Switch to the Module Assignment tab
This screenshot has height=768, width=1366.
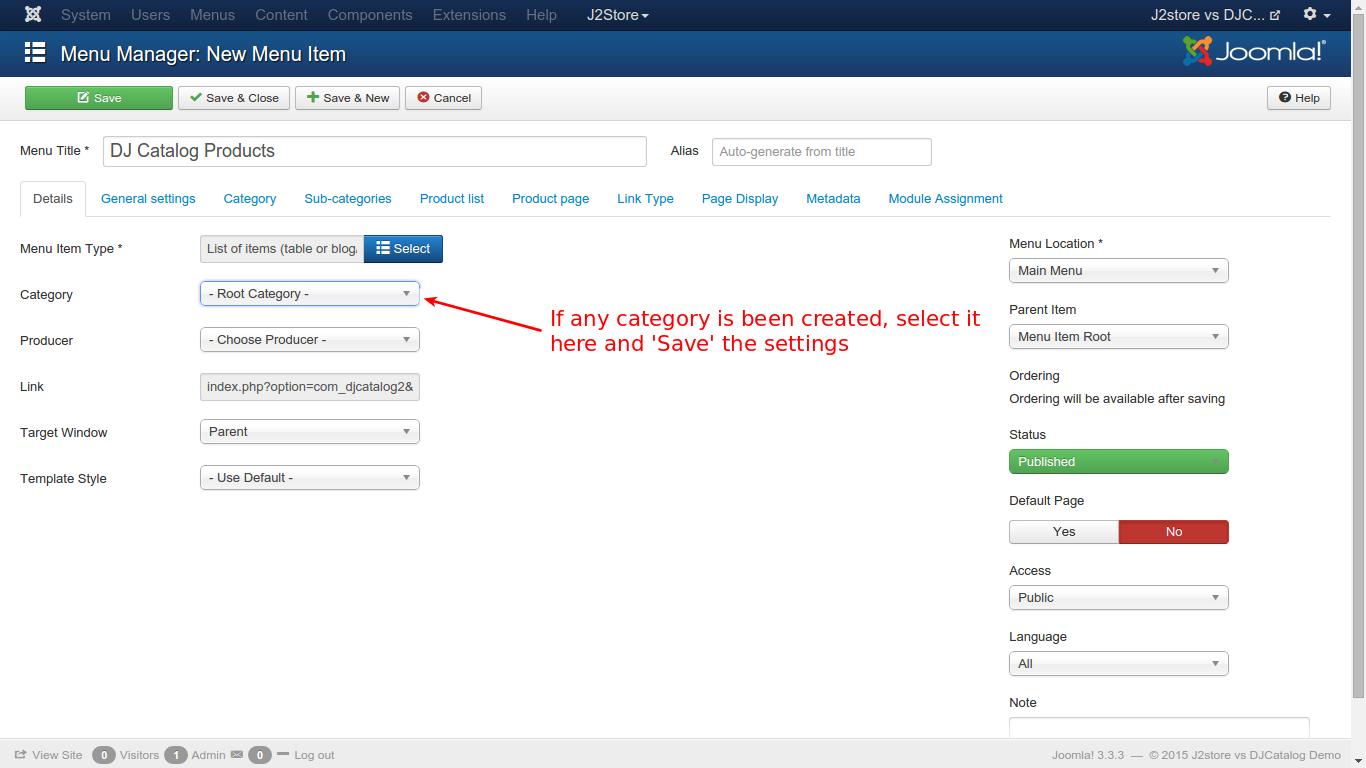click(946, 199)
